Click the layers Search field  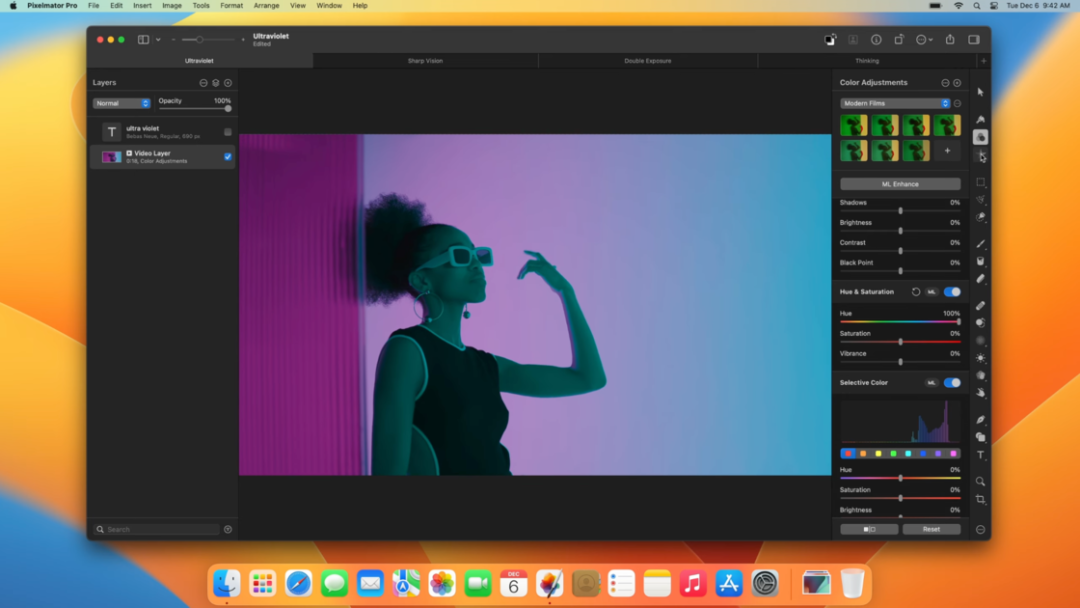coord(157,530)
